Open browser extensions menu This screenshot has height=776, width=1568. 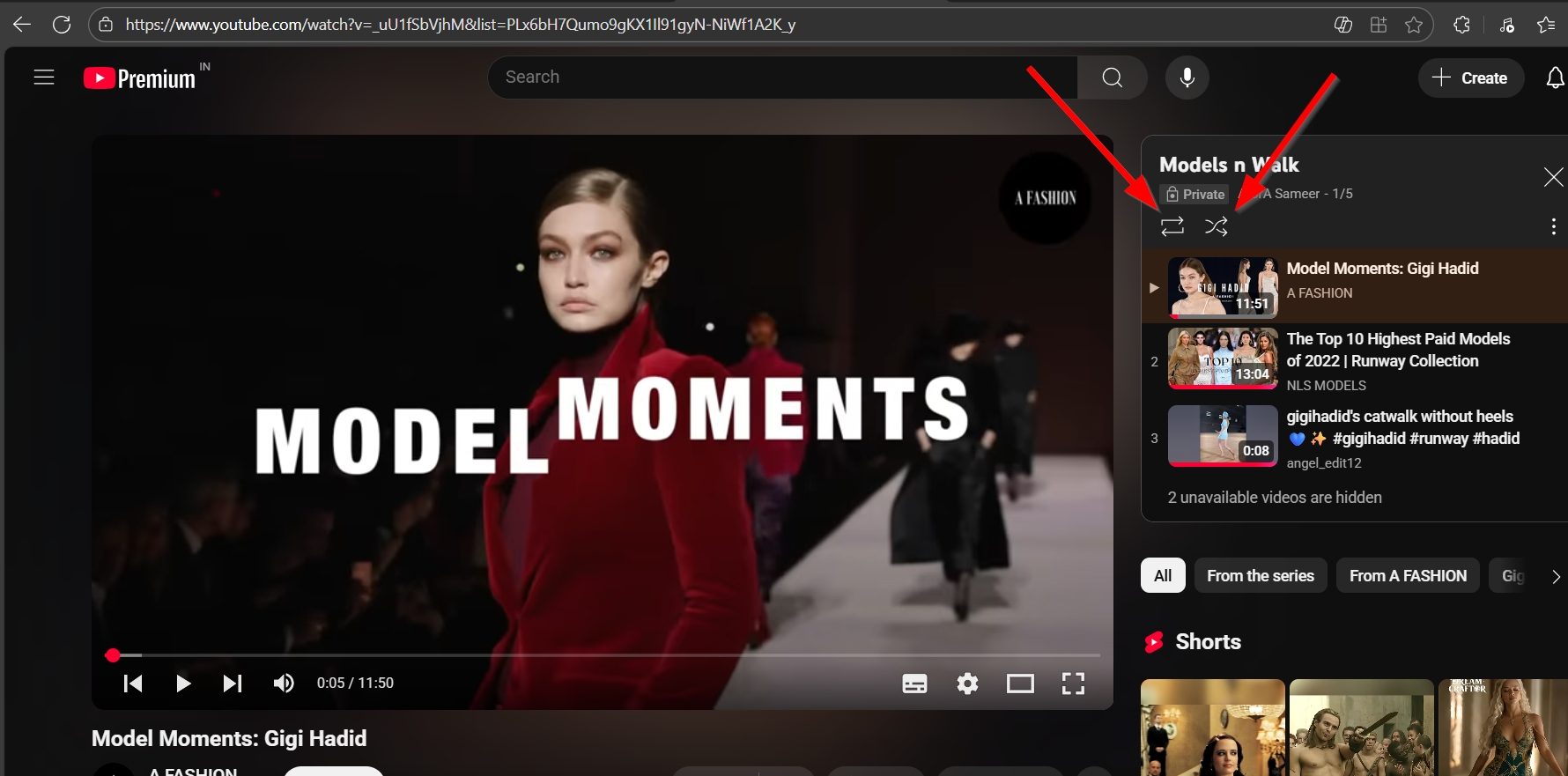pos(1461,25)
